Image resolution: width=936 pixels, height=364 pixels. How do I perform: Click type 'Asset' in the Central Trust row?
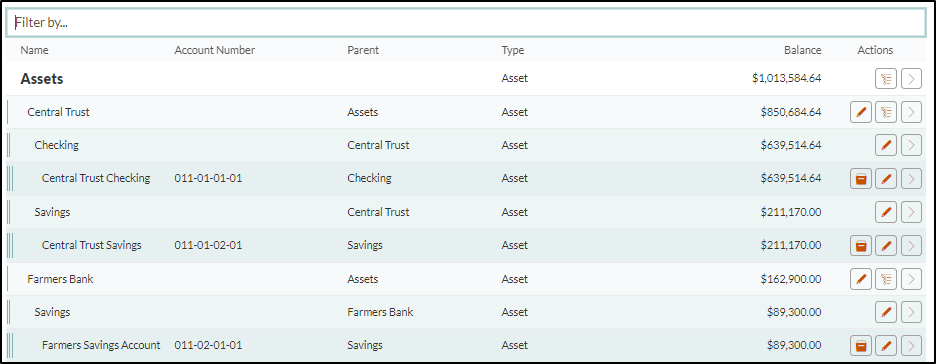pos(515,112)
